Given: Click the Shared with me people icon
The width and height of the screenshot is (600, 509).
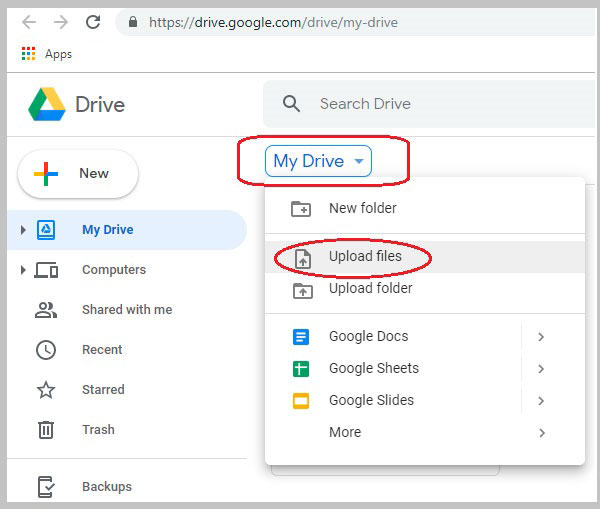Looking at the screenshot, I should (x=46, y=310).
